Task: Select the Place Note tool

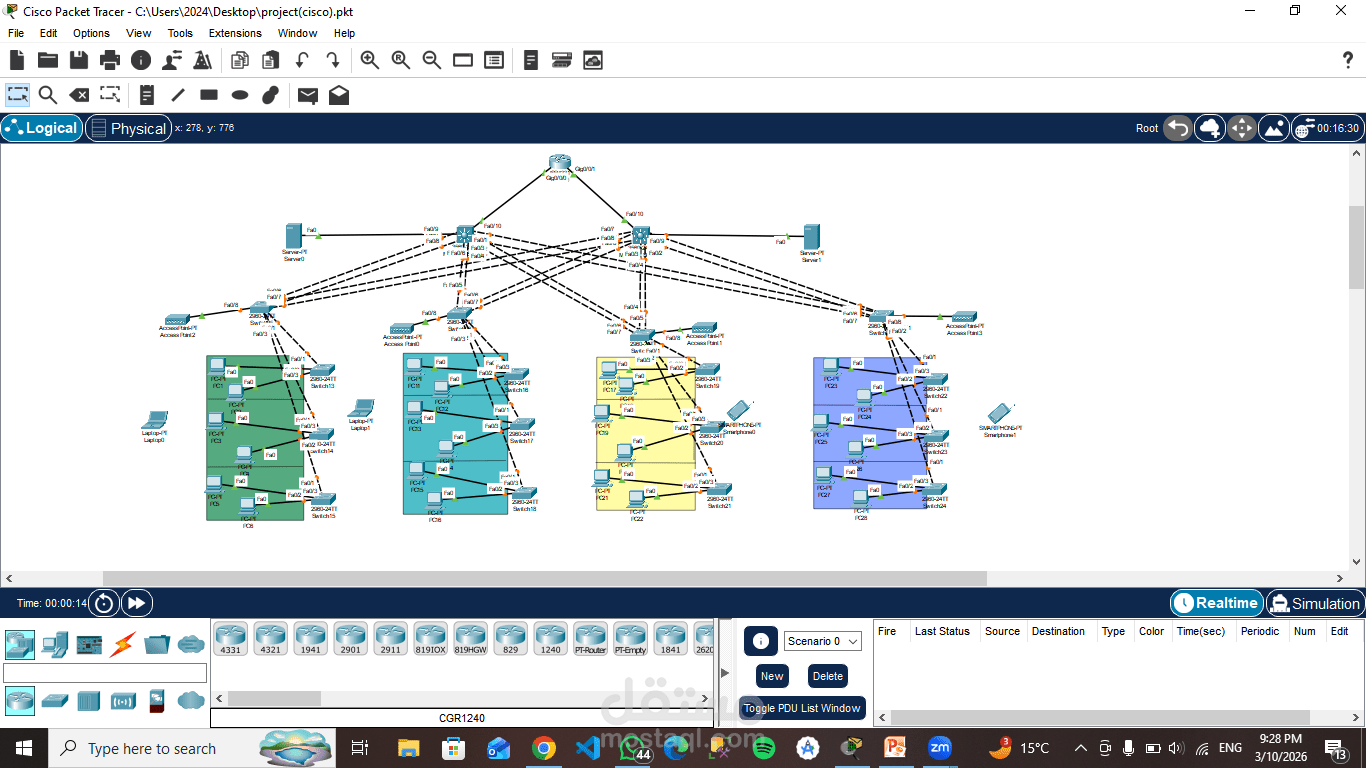Action: [146, 95]
